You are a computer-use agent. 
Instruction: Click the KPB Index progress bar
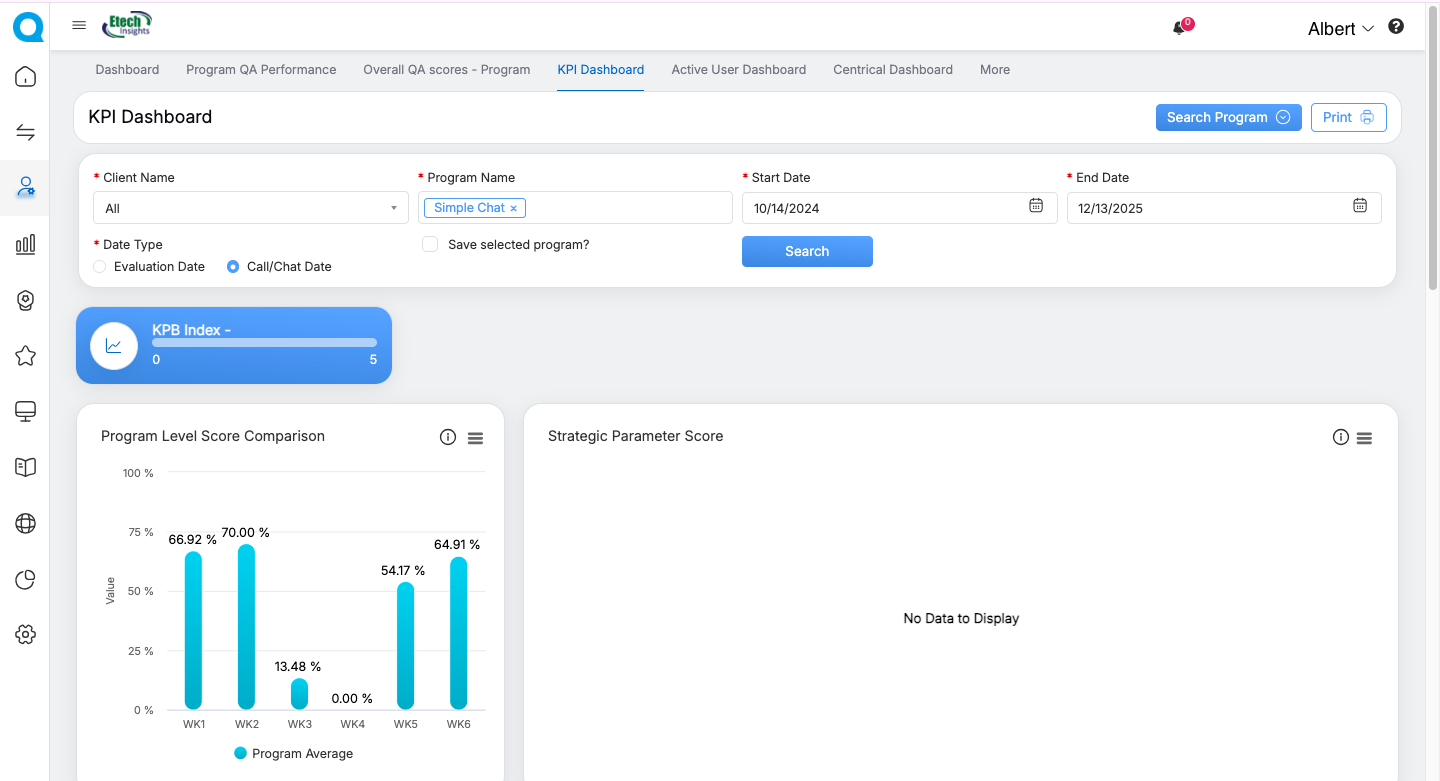click(264, 343)
